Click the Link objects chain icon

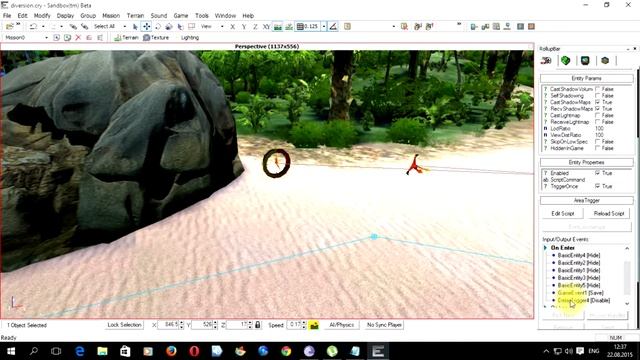tap(73, 27)
